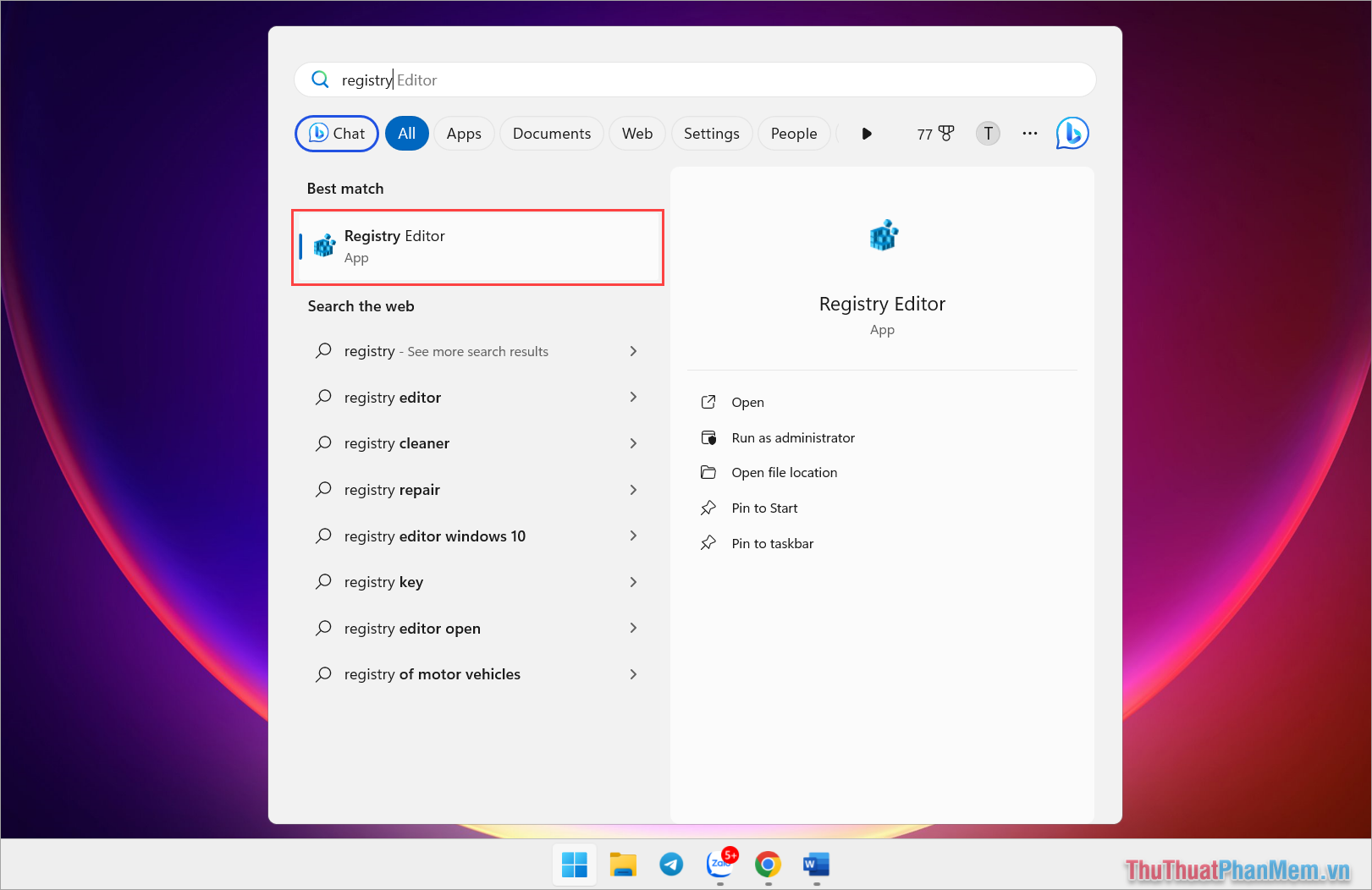The height and width of the screenshot is (890, 1372).
Task: Open the three-dot more options menu
Action: pyautogui.click(x=1029, y=133)
